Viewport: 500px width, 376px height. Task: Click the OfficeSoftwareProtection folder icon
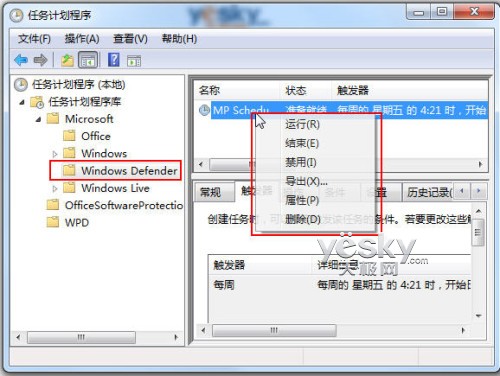coord(53,205)
